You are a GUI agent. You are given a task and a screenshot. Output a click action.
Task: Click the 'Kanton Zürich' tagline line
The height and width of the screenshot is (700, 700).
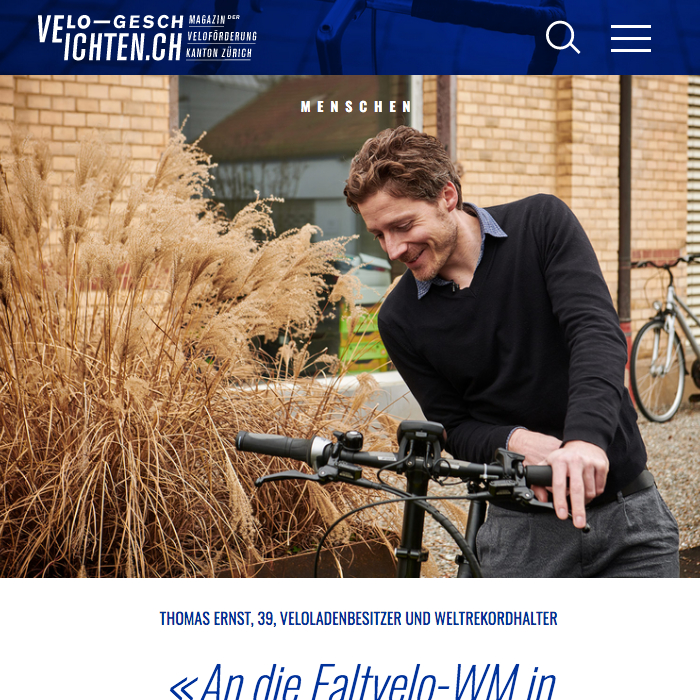219,53
